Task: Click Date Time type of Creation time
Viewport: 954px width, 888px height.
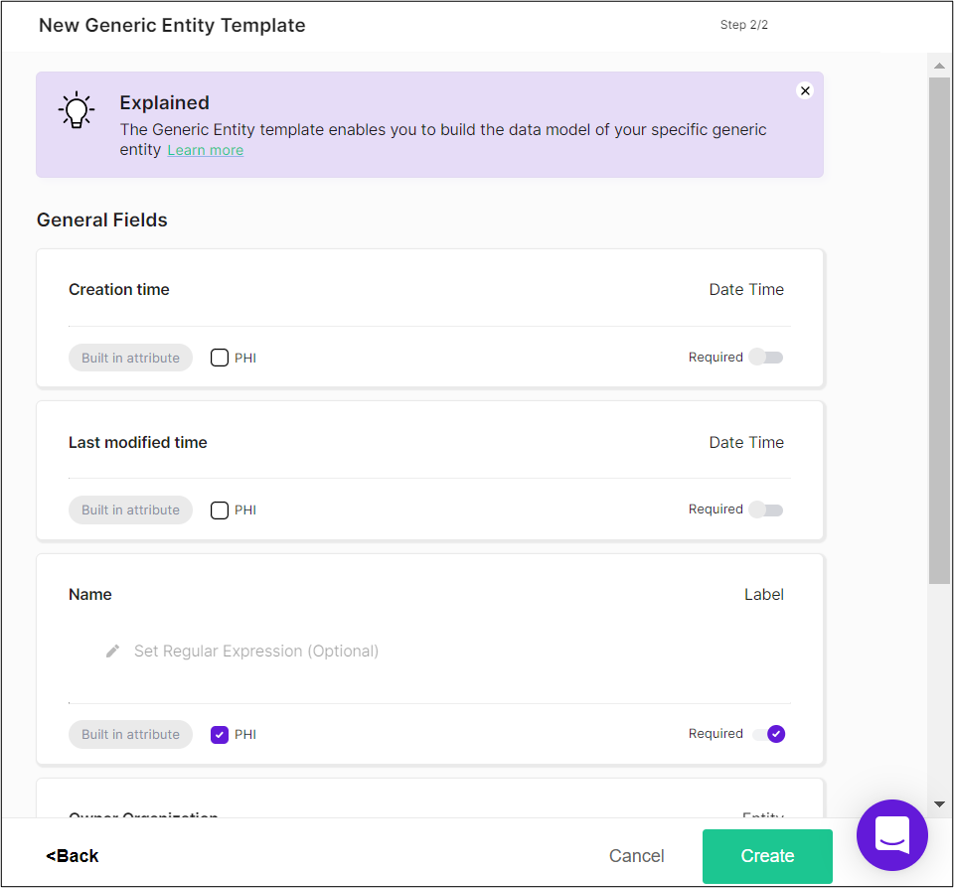Action: coord(746,290)
